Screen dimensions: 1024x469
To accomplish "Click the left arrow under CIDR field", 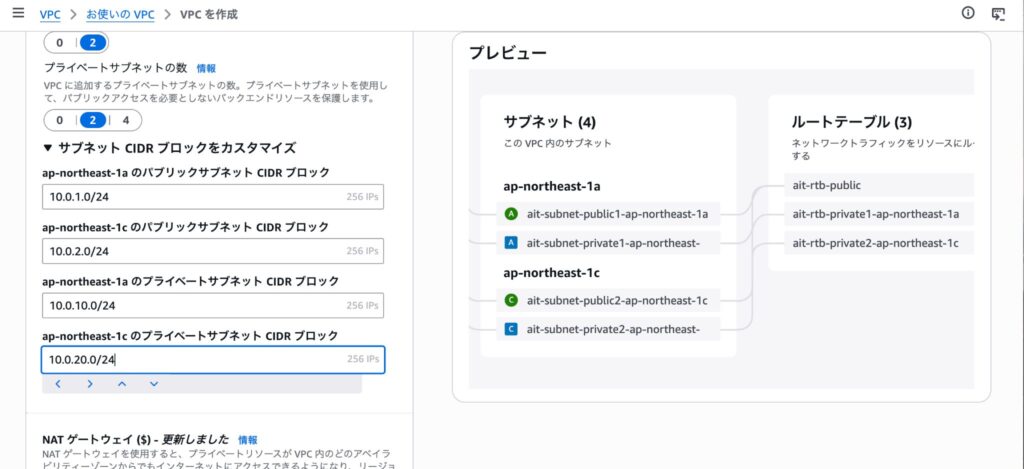I will (58, 384).
